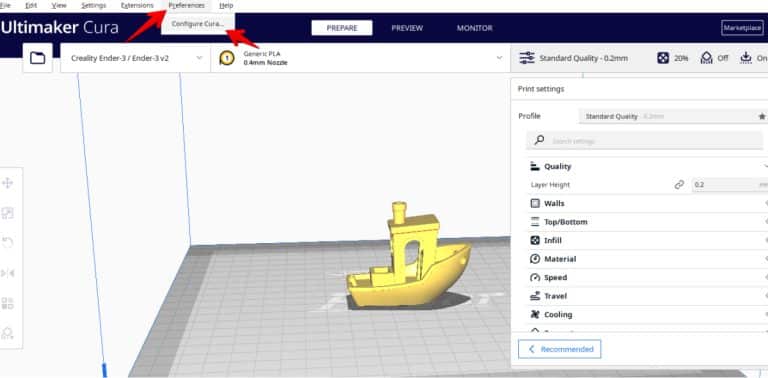
Task: Select the Support Blocker tool icon
Action: [7, 333]
